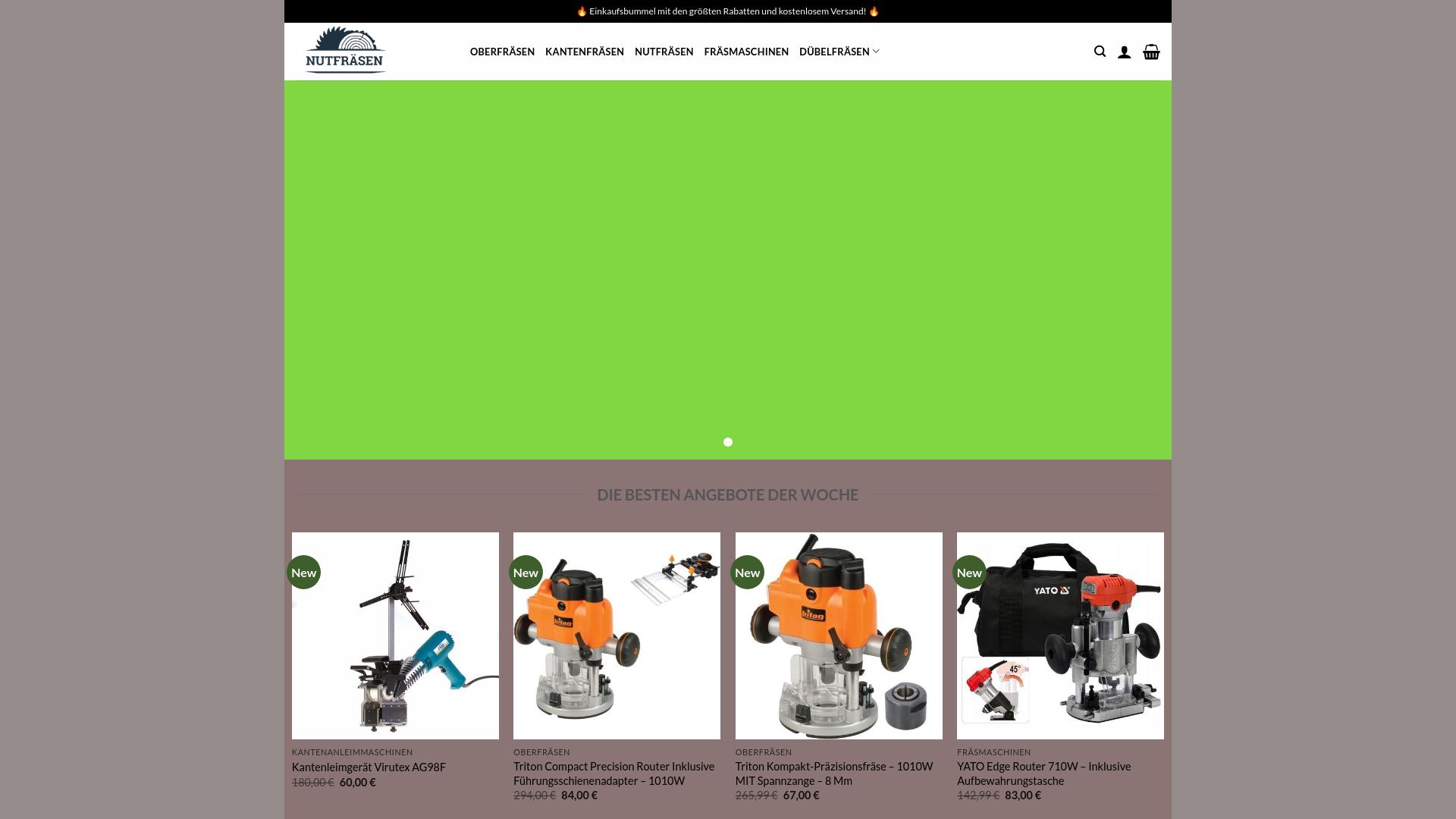Click the New badge on the Virutex product
The height and width of the screenshot is (819, 1456).
(303, 573)
